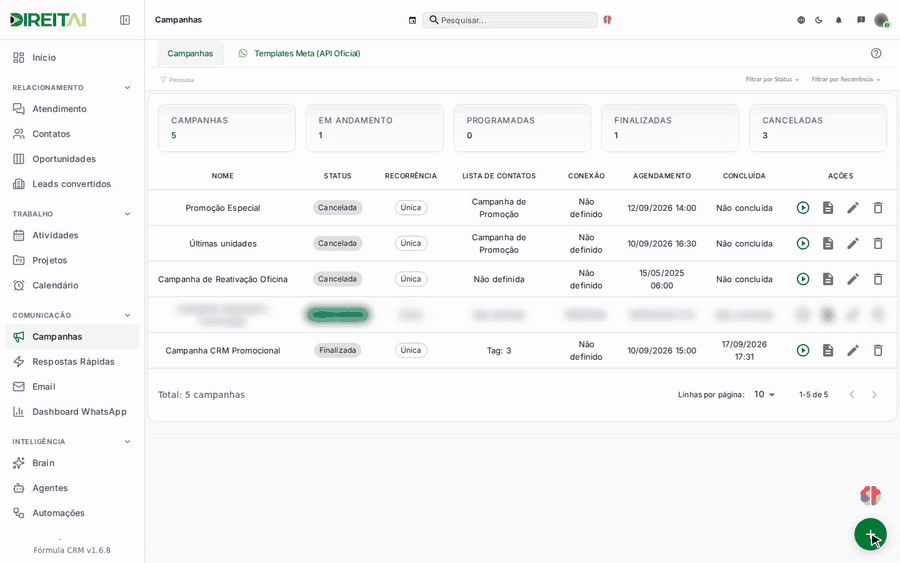The width and height of the screenshot is (900, 563).
Task: Delete Campanha CRM Promocional trash icon
Action: coord(878,350)
